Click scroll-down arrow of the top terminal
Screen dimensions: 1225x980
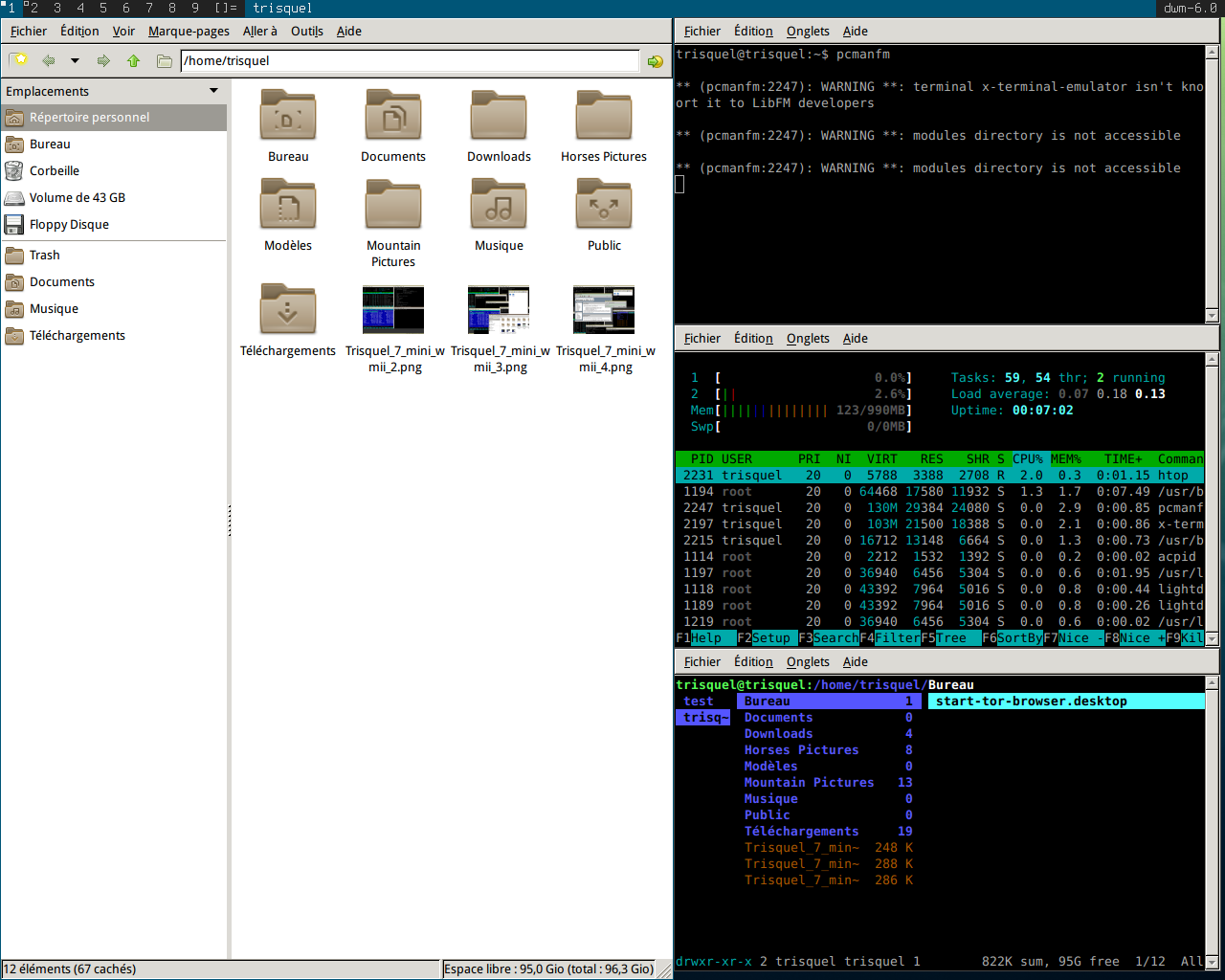point(1212,316)
